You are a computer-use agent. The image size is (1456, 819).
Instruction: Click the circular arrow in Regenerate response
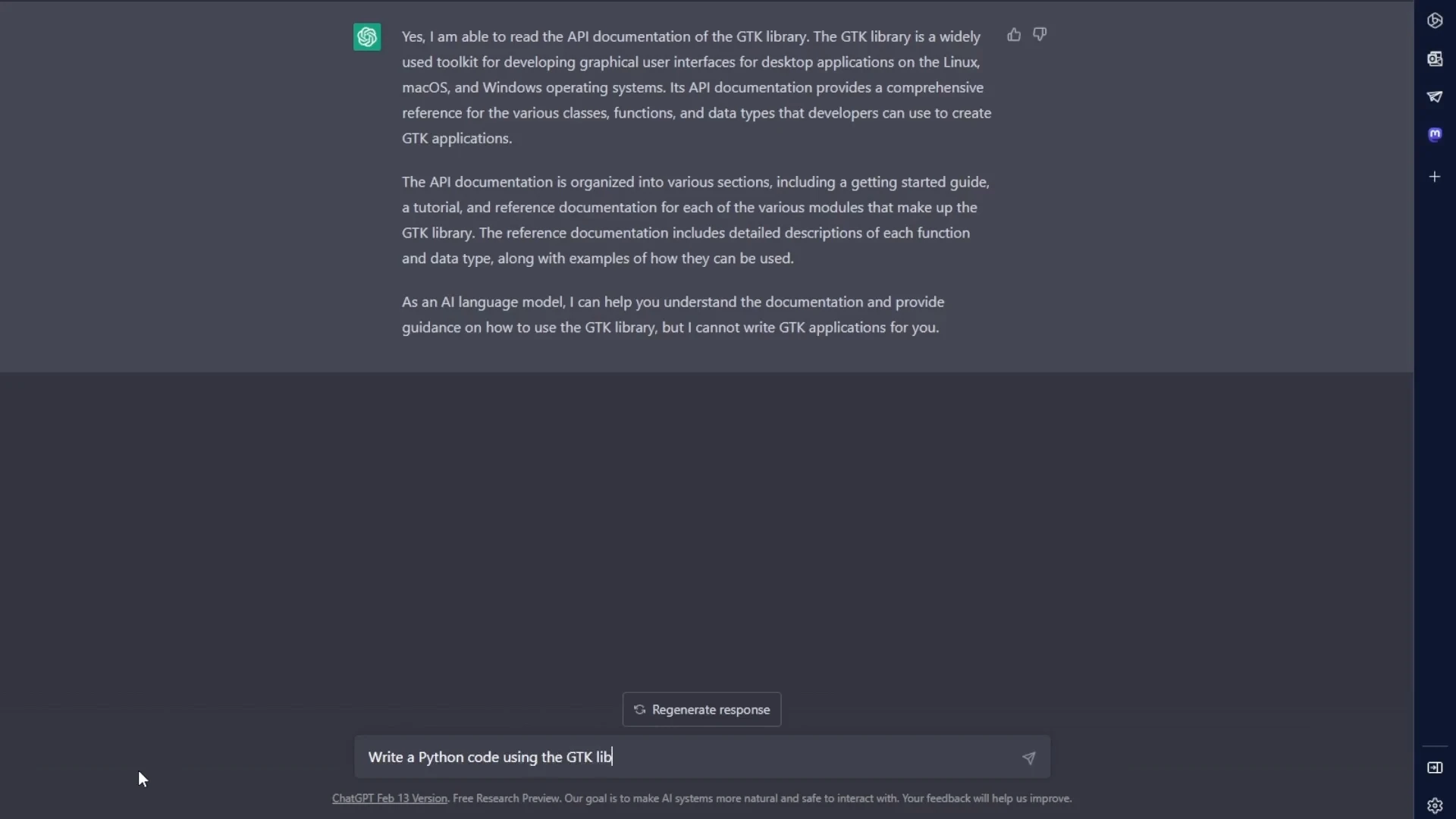point(639,710)
